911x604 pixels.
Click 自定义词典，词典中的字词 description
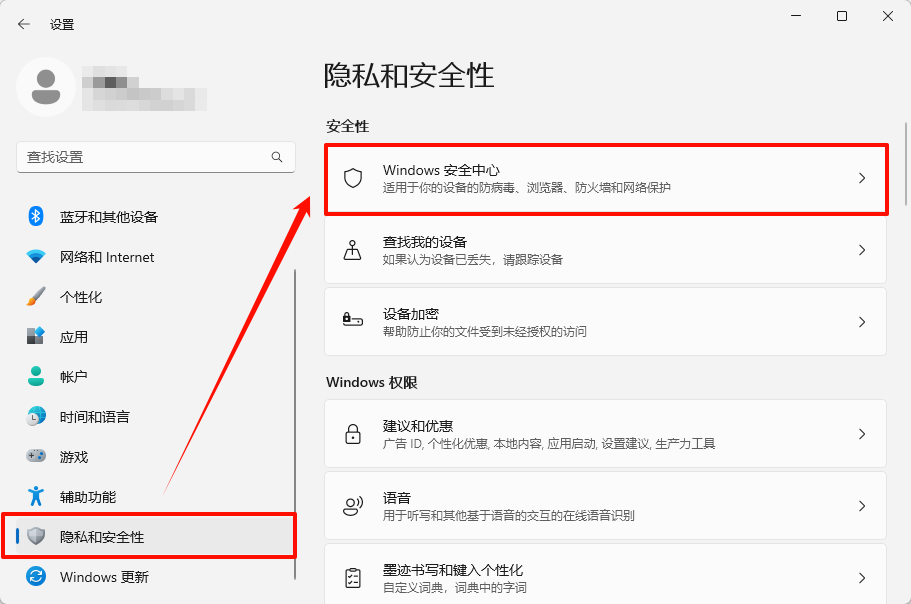point(454,588)
